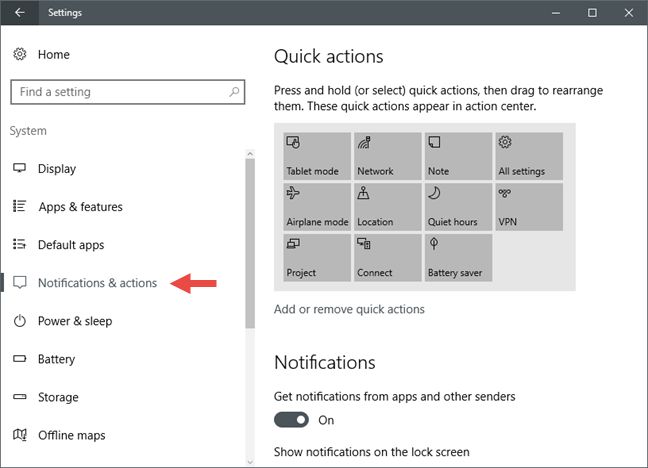Close the Settings window

[629, 13]
